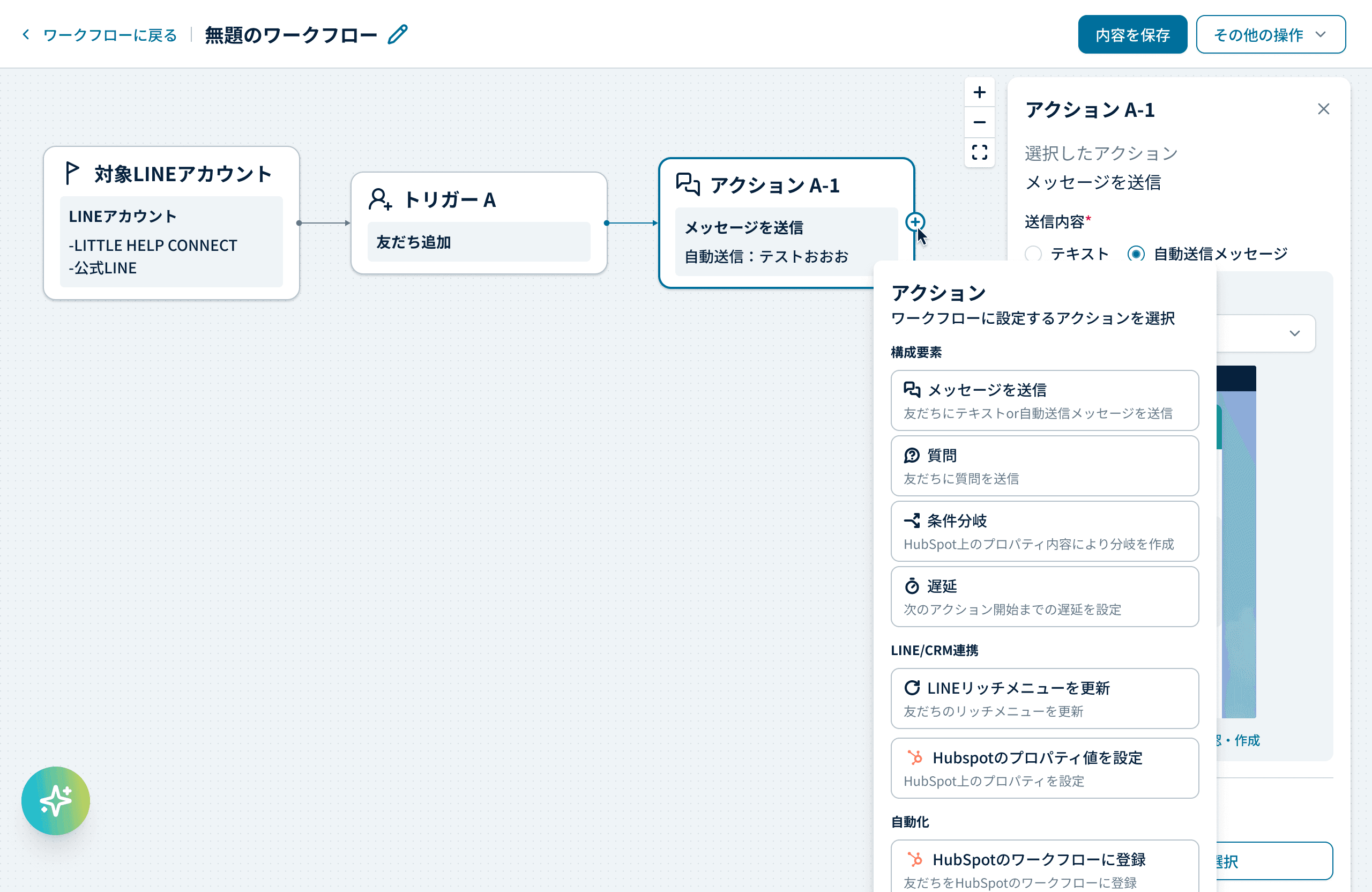
Task: Click the plus node on Action A-1
Action: 915,221
